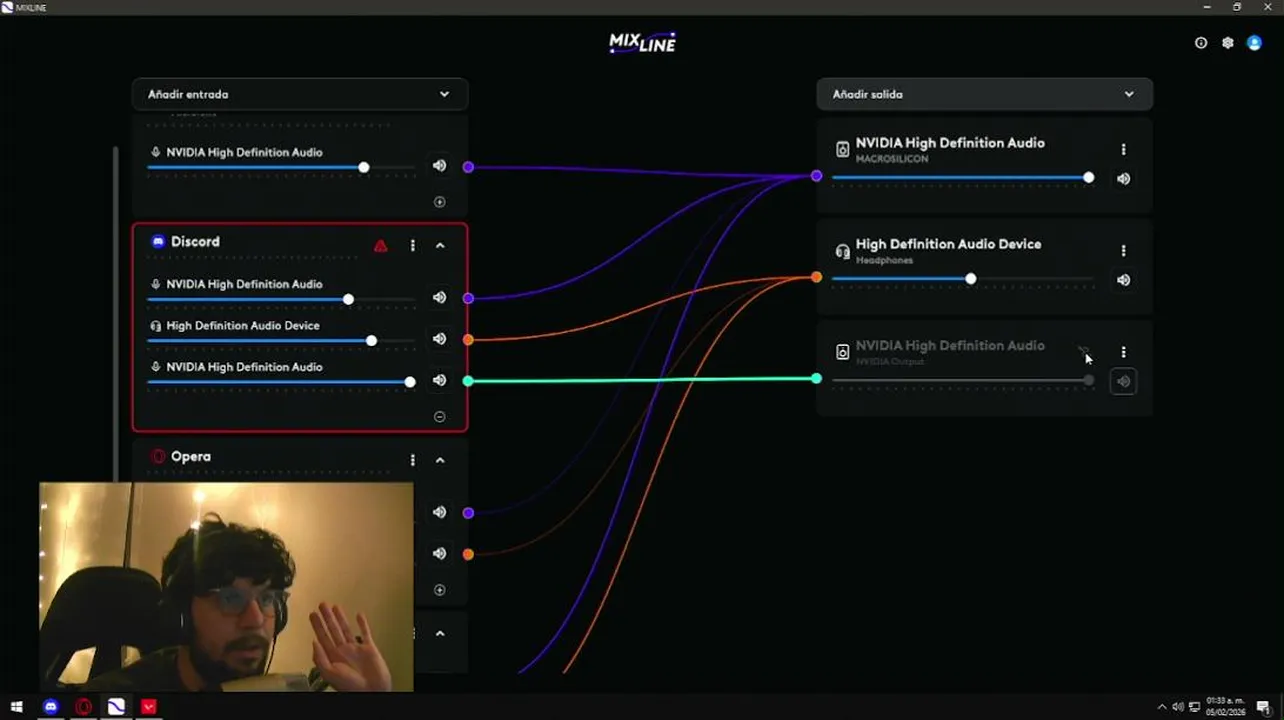
Task: Click the Discord app icon in the card header
Action: pyautogui.click(x=157, y=242)
